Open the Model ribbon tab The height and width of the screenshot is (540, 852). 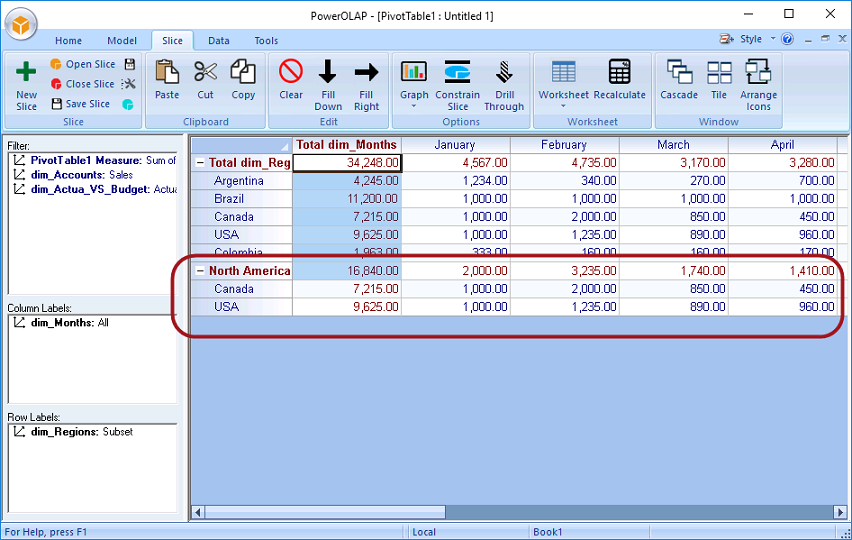122,41
